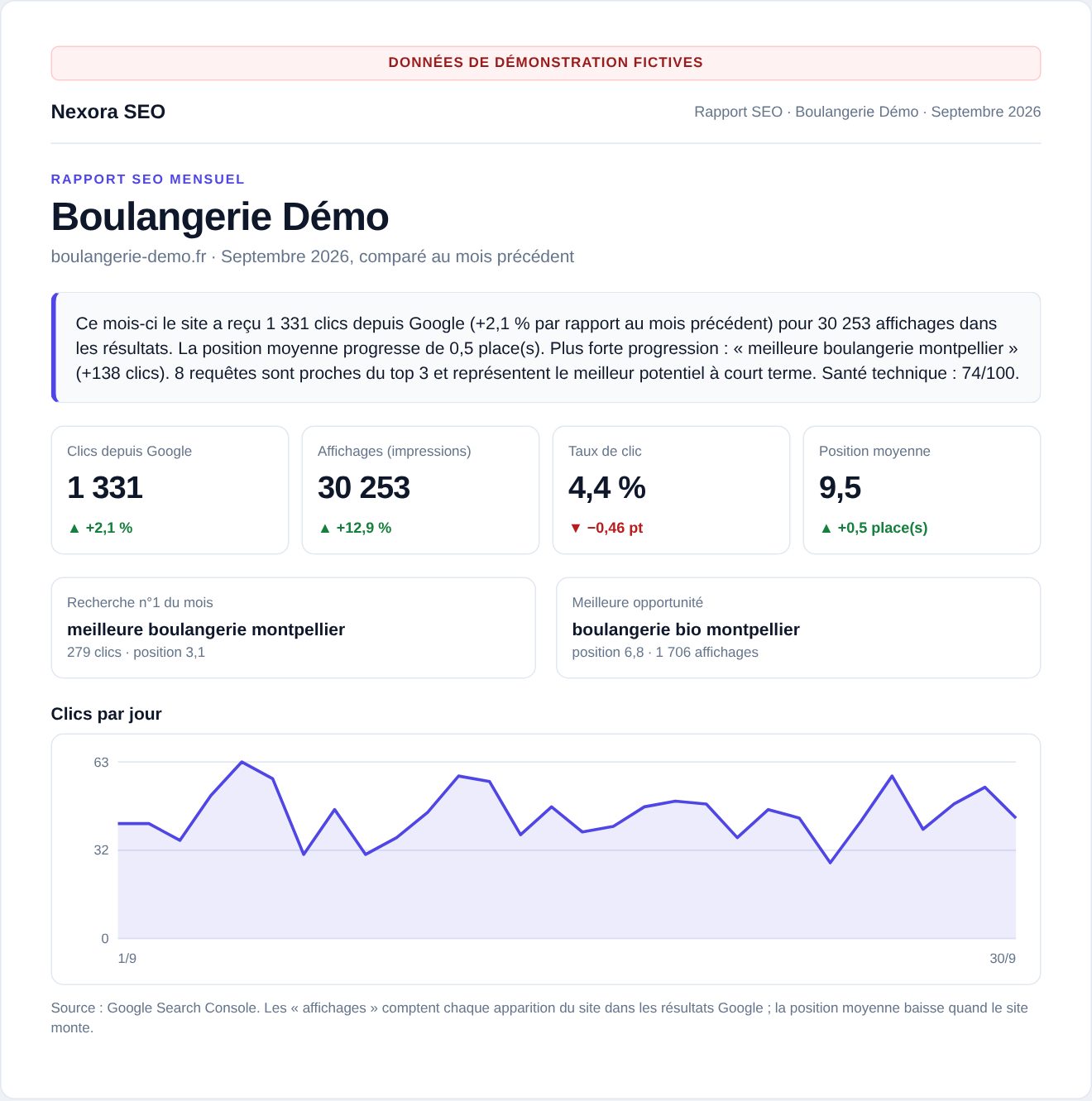Click the 'Boulangerie Démo' main heading
1092x1101 pixels.
tap(220, 217)
